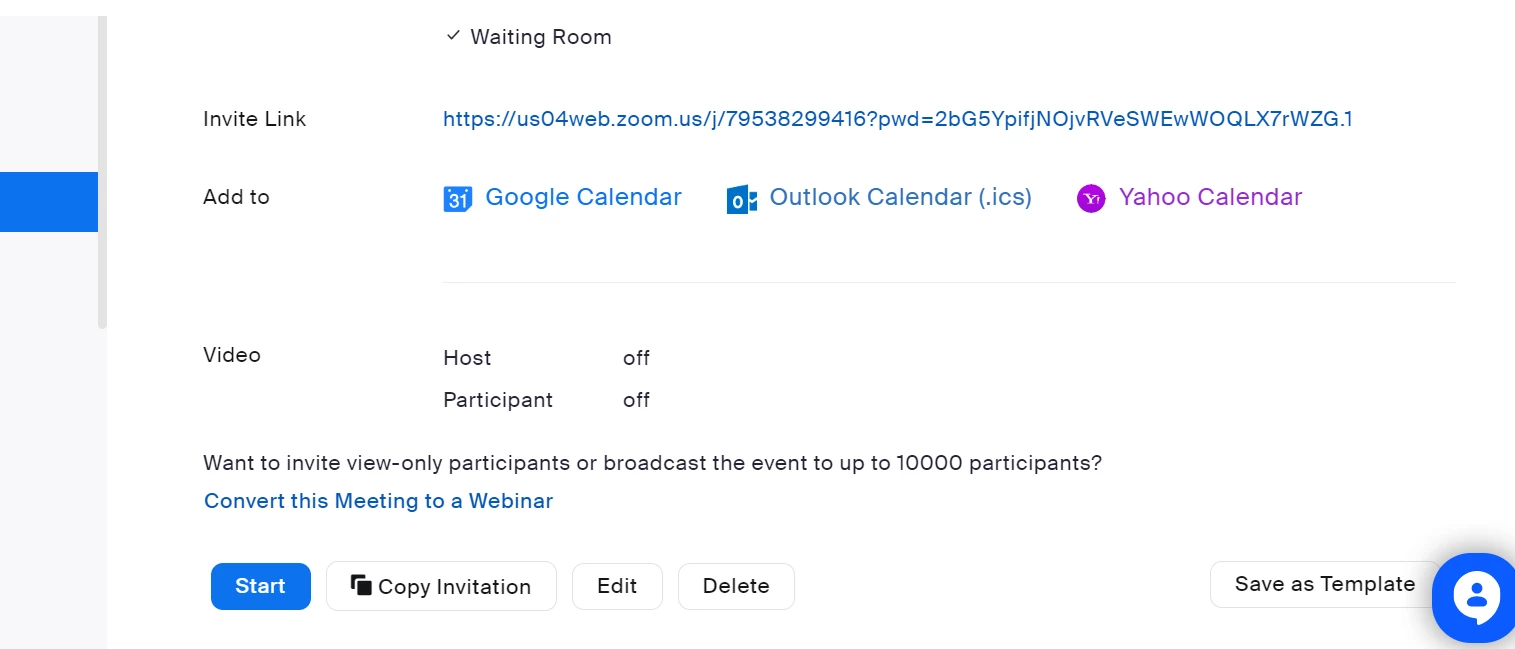Click the Host video off value
The height and width of the screenshot is (649, 1515).
[636, 358]
